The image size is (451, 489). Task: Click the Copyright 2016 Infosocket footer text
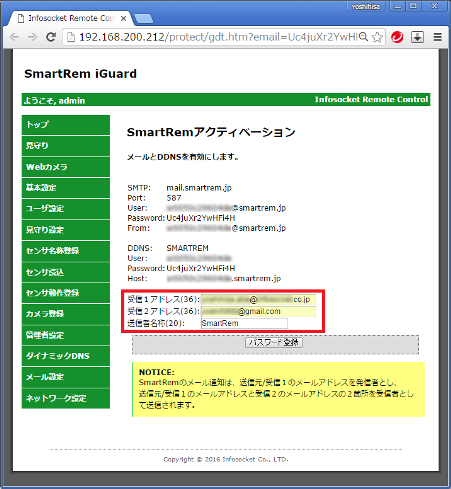tap(226, 459)
